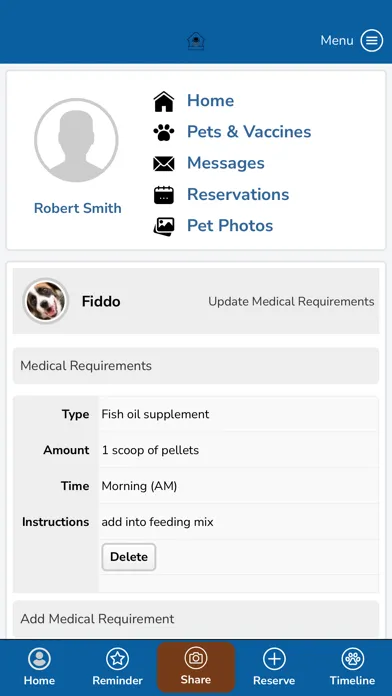
Task: Open Pets & Vaccines link
Action: (x=249, y=132)
